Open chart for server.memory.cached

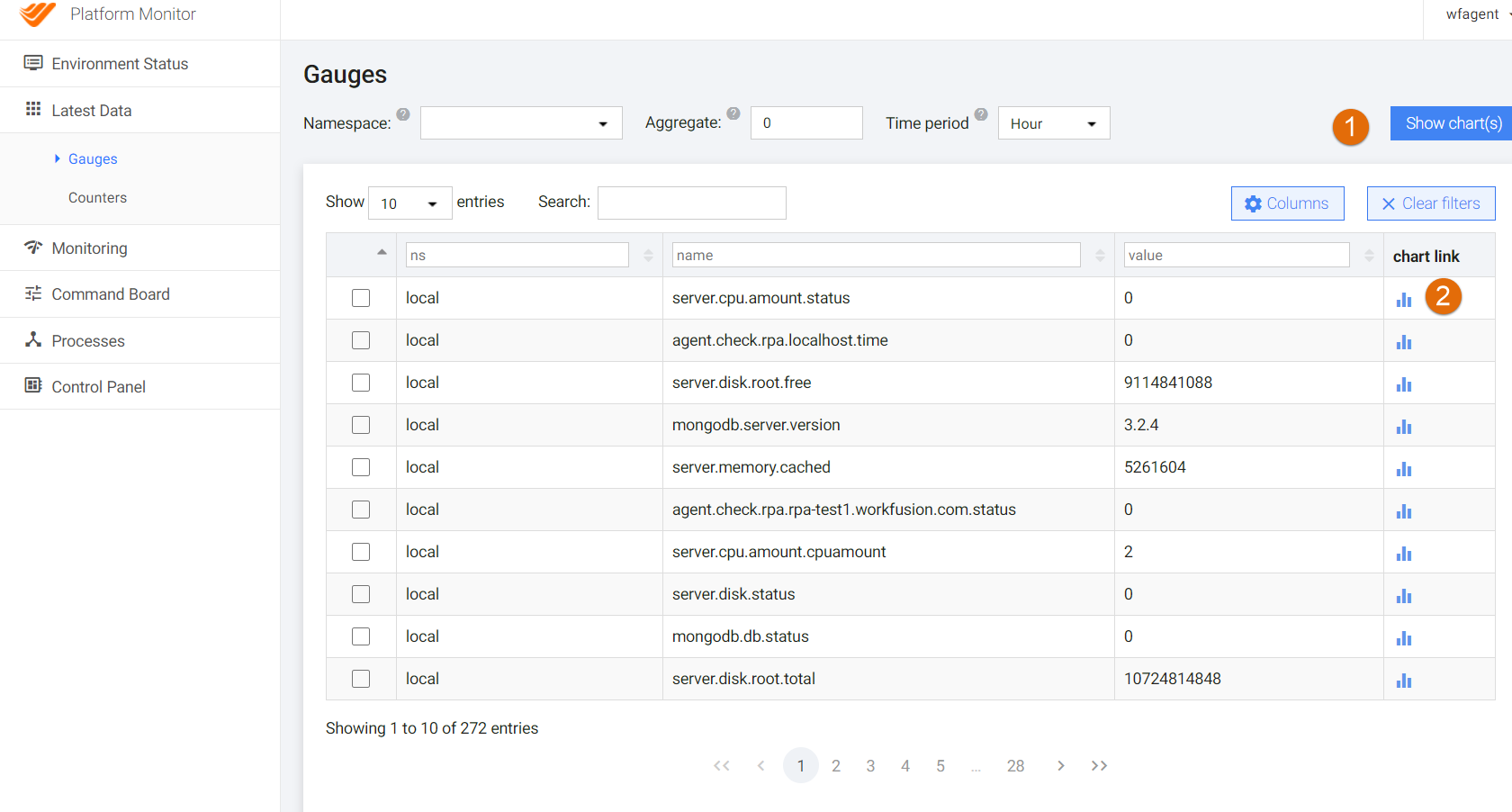(x=1404, y=469)
